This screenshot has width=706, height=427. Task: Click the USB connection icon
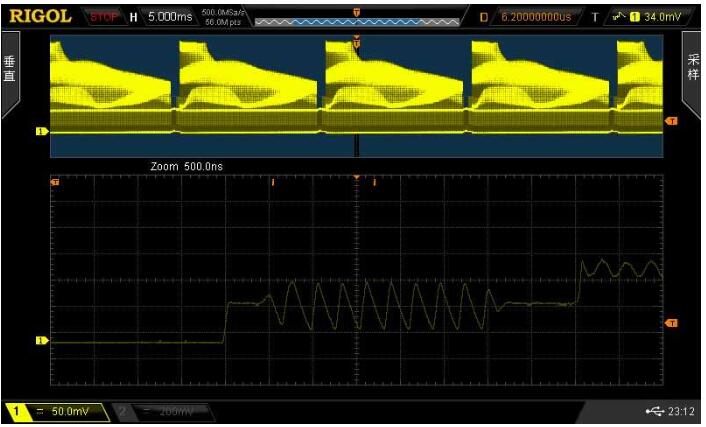tap(654, 411)
